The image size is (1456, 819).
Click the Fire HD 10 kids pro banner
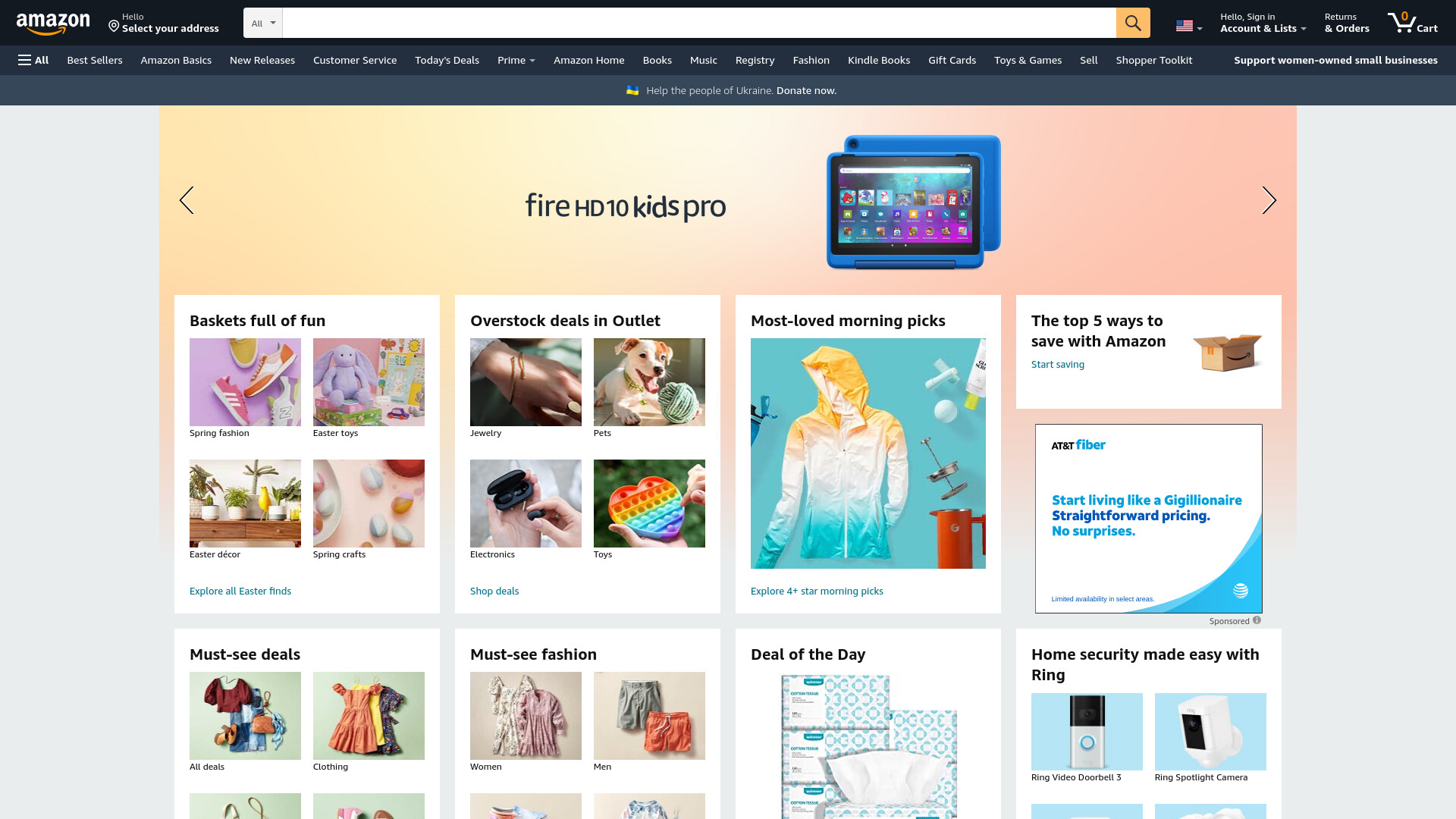click(728, 201)
